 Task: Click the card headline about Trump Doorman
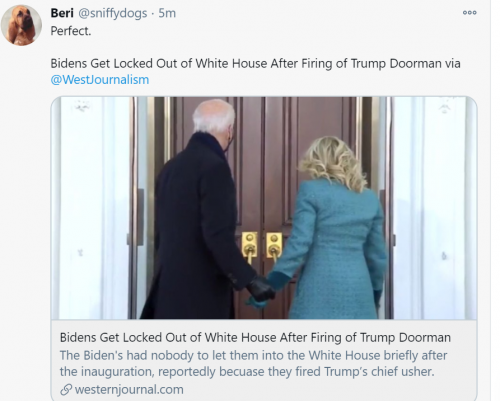pos(255,337)
